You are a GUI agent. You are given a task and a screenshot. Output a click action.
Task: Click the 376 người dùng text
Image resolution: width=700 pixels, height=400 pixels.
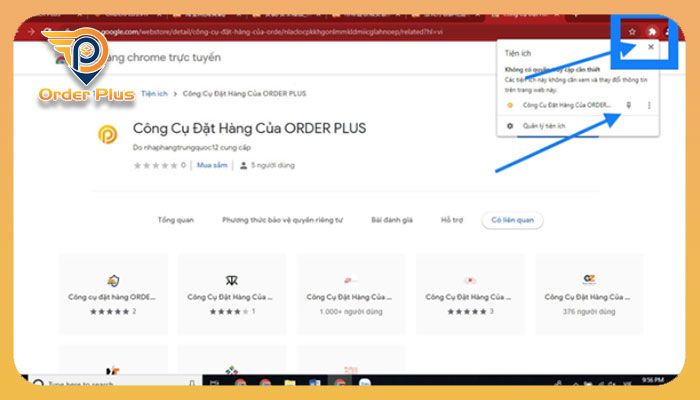pos(589,312)
